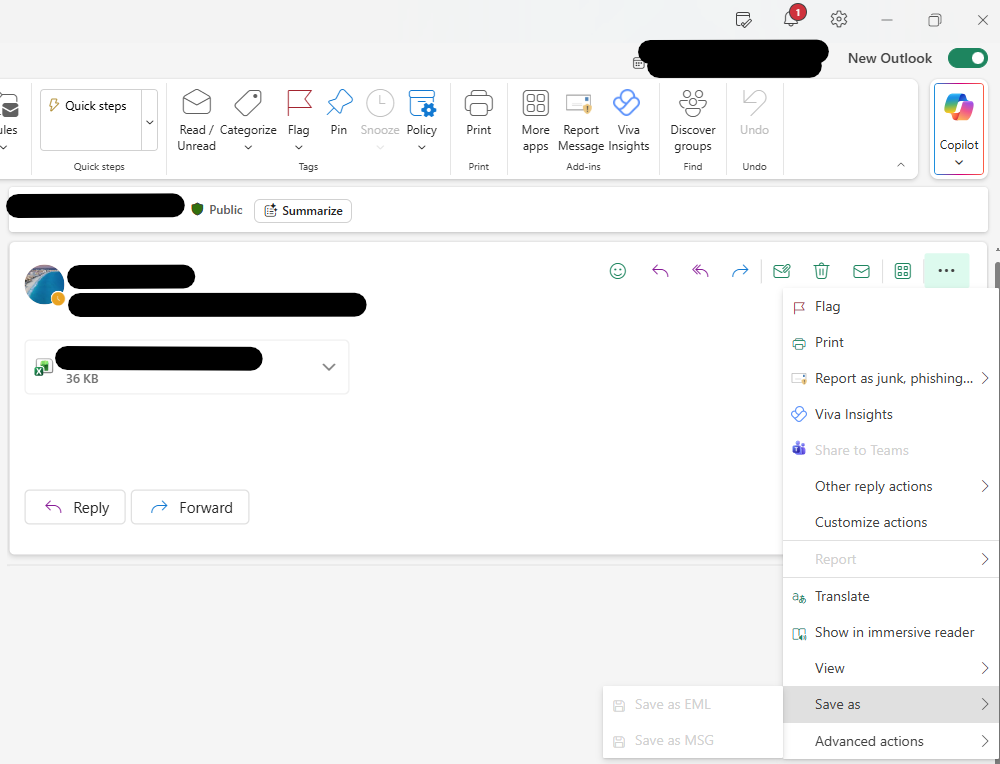Click the smiley React icon
Viewport: 1000px width, 764px height.
coord(617,271)
